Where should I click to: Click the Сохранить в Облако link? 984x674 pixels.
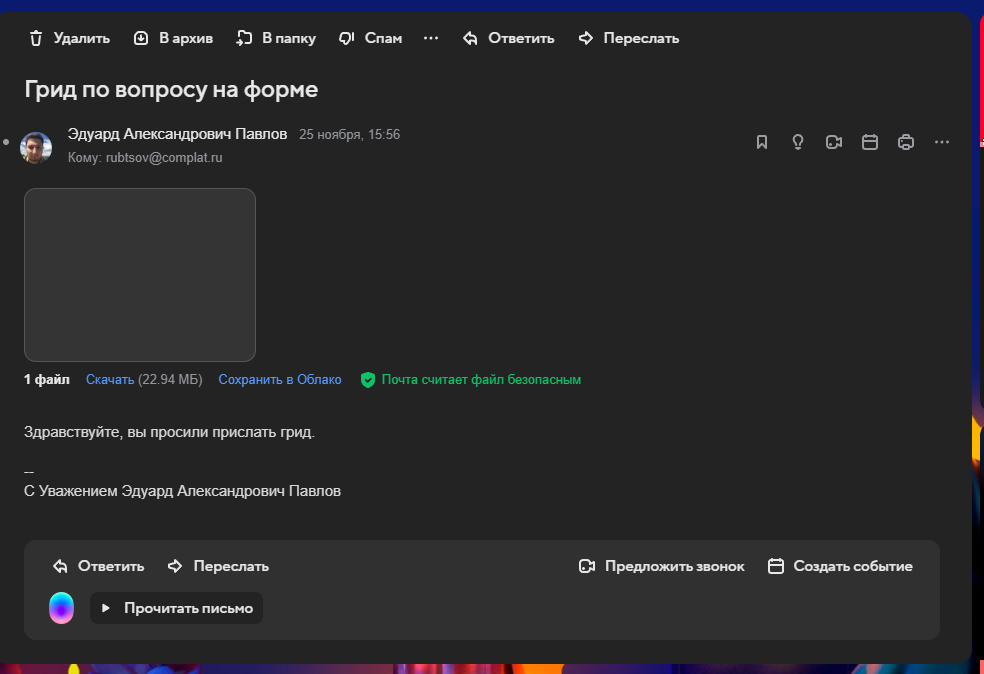pyautogui.click(x=280, y=380)
